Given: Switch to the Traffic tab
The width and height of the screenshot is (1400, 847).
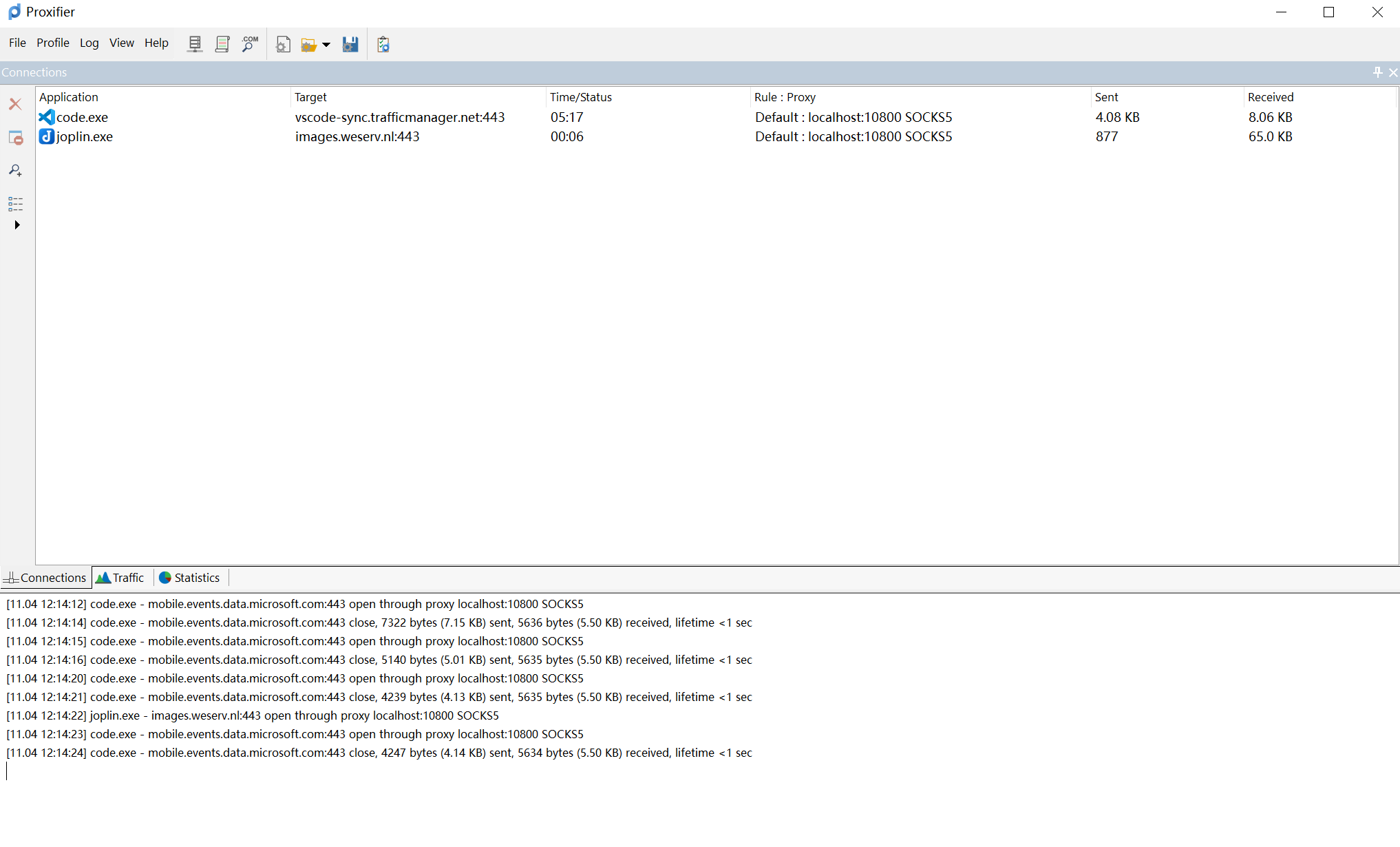Looking at the screenshot, I should [120, 578].
